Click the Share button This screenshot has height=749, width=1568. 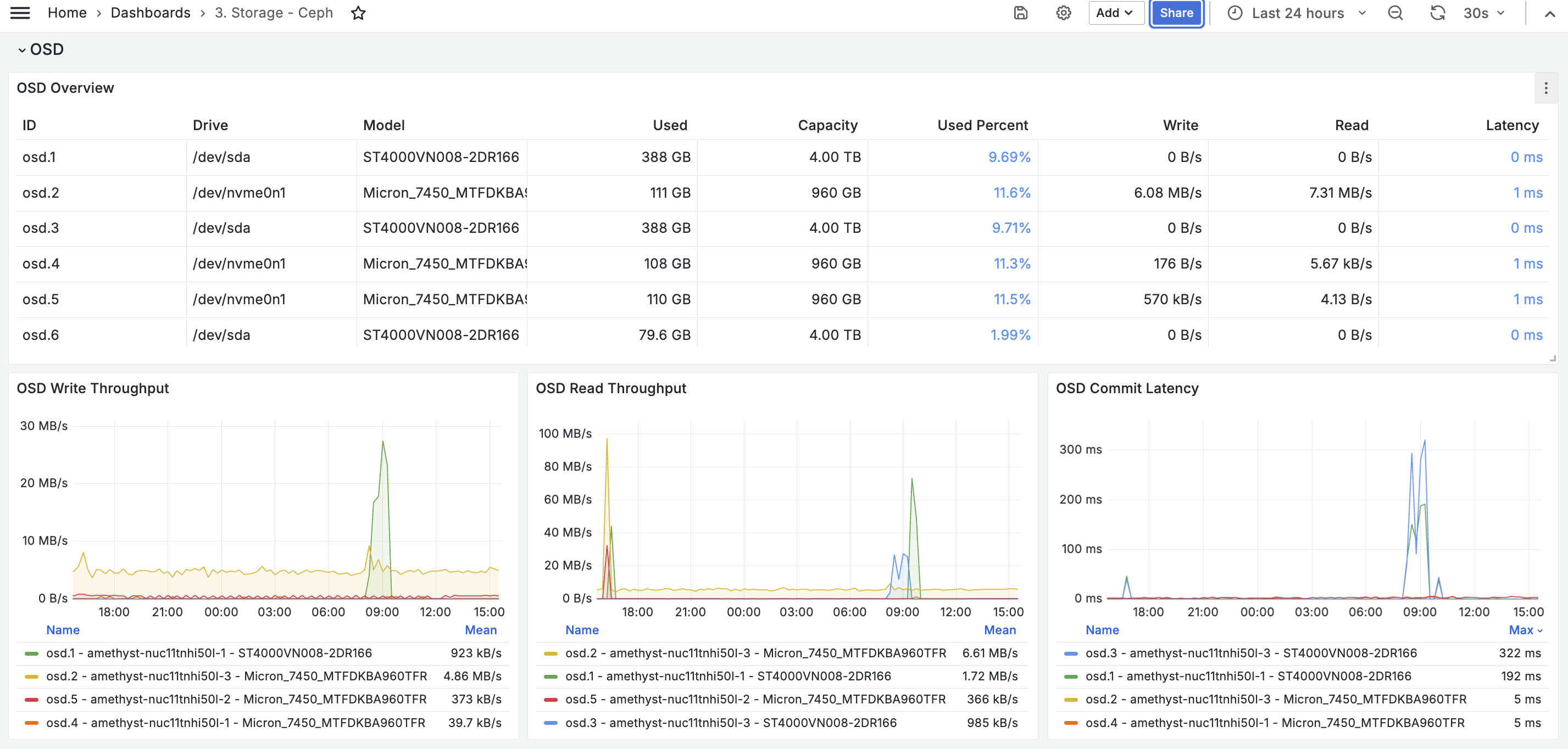(x=1176, y=13)
